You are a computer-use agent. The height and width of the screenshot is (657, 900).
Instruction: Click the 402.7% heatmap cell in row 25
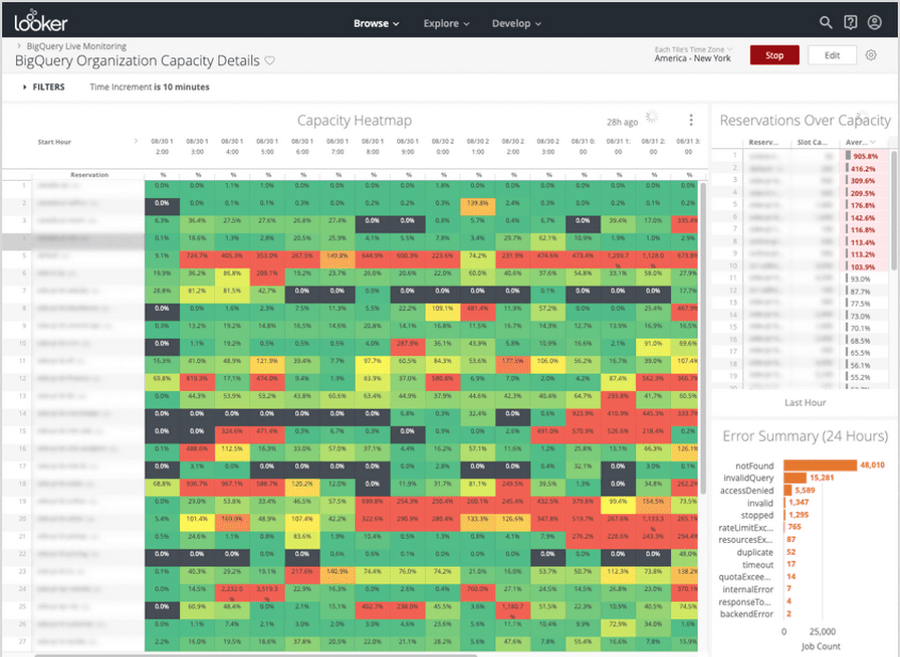[x=373, y=611]
